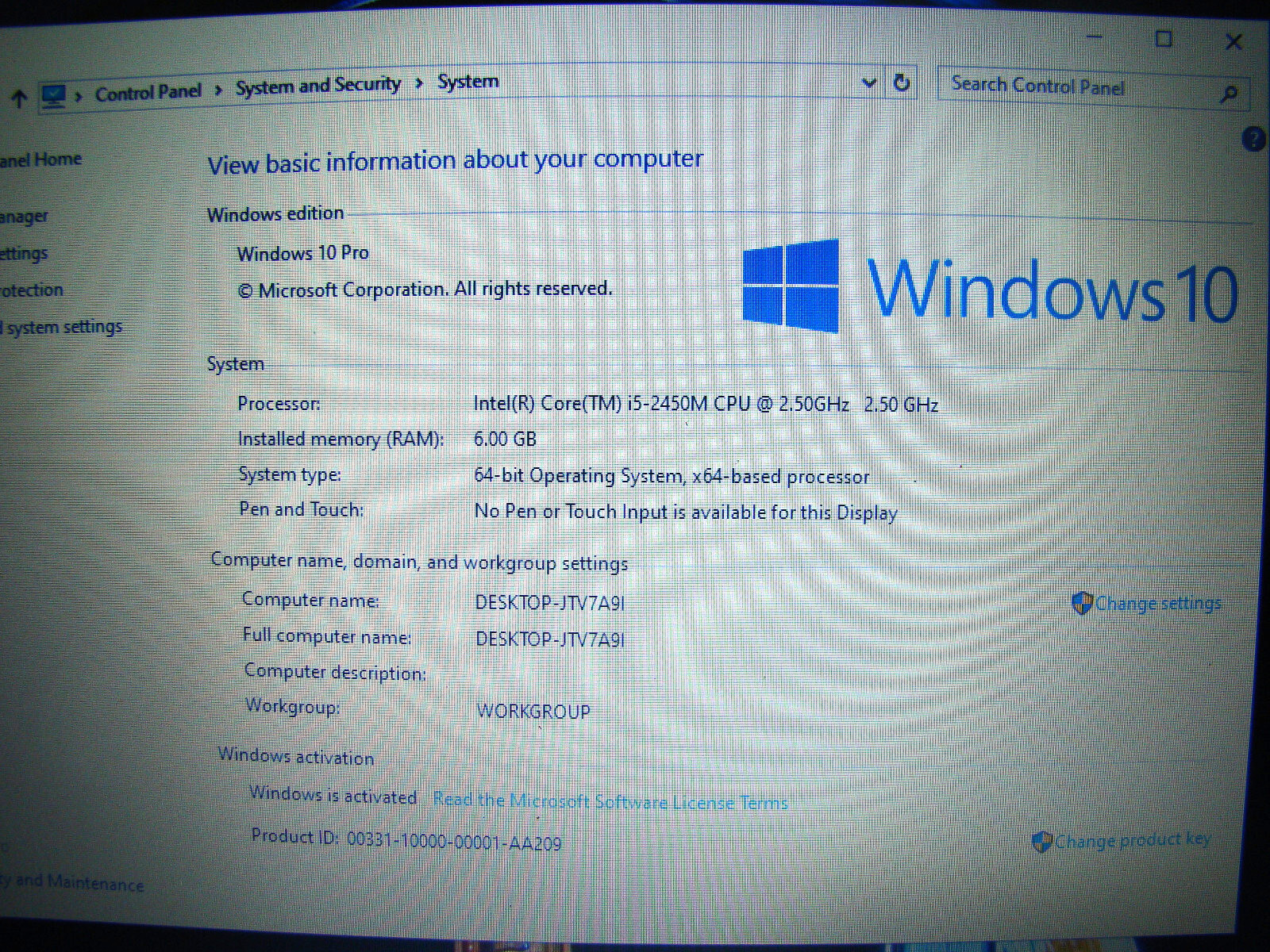This screenshot has height=952, width=1270.
Task: Open Remote settings sidebar link
Action: tap(24, 253)
